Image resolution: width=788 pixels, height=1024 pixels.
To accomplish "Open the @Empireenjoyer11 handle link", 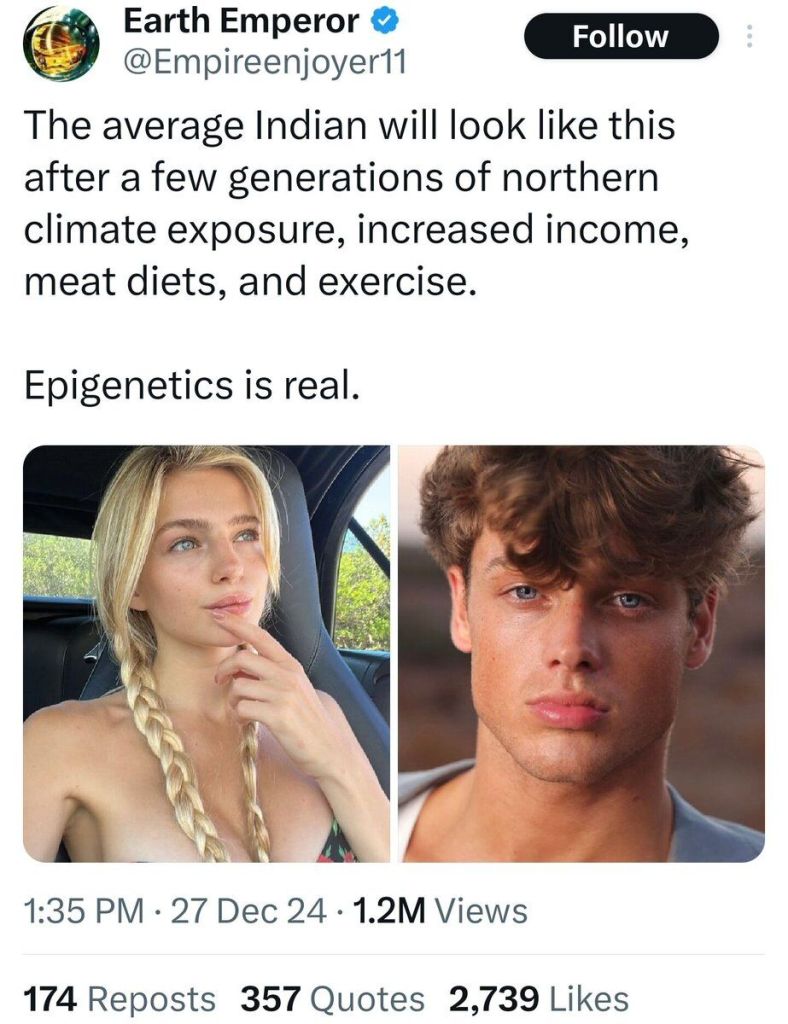I will click(264, 63).
